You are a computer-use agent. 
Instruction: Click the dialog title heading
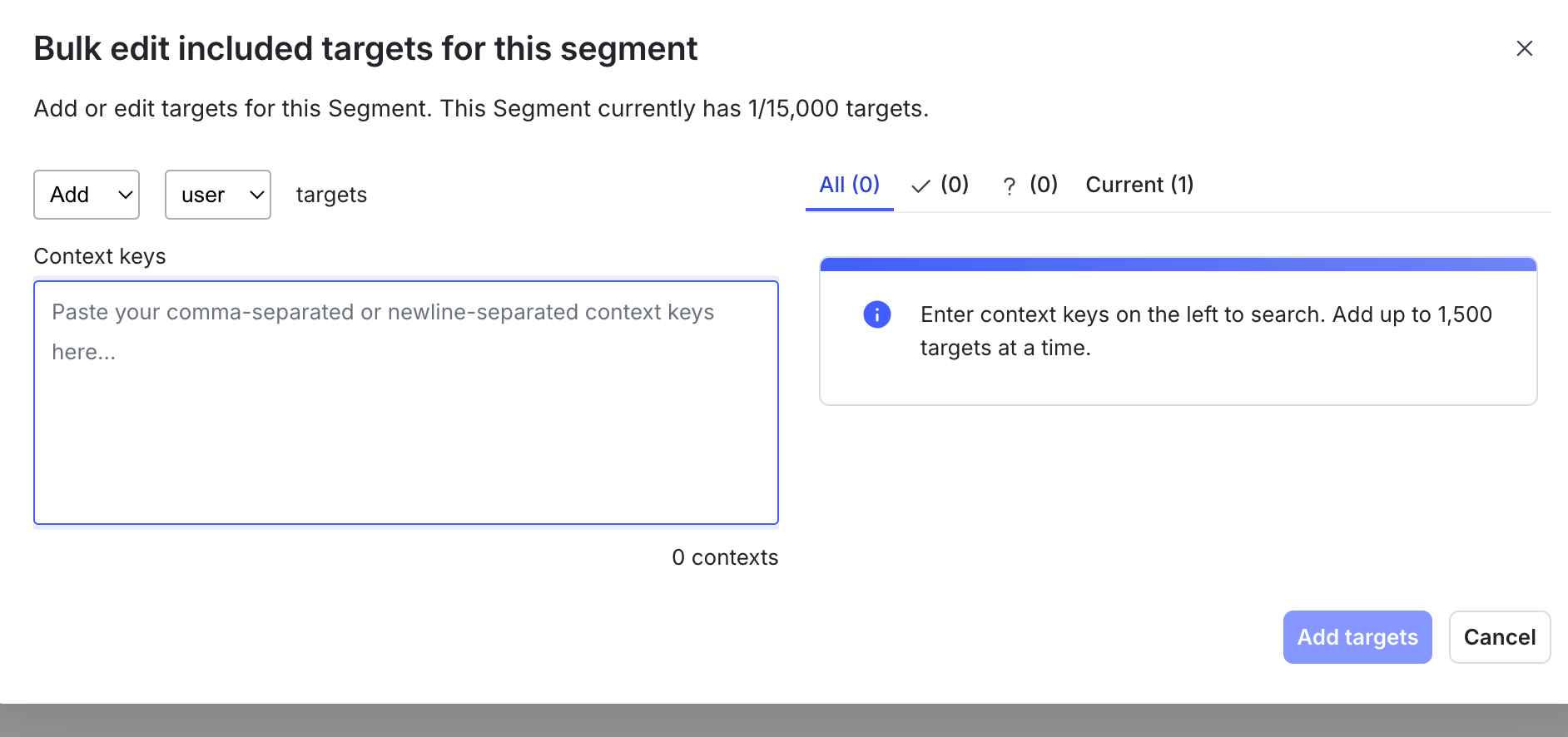(x=365, y=49)
